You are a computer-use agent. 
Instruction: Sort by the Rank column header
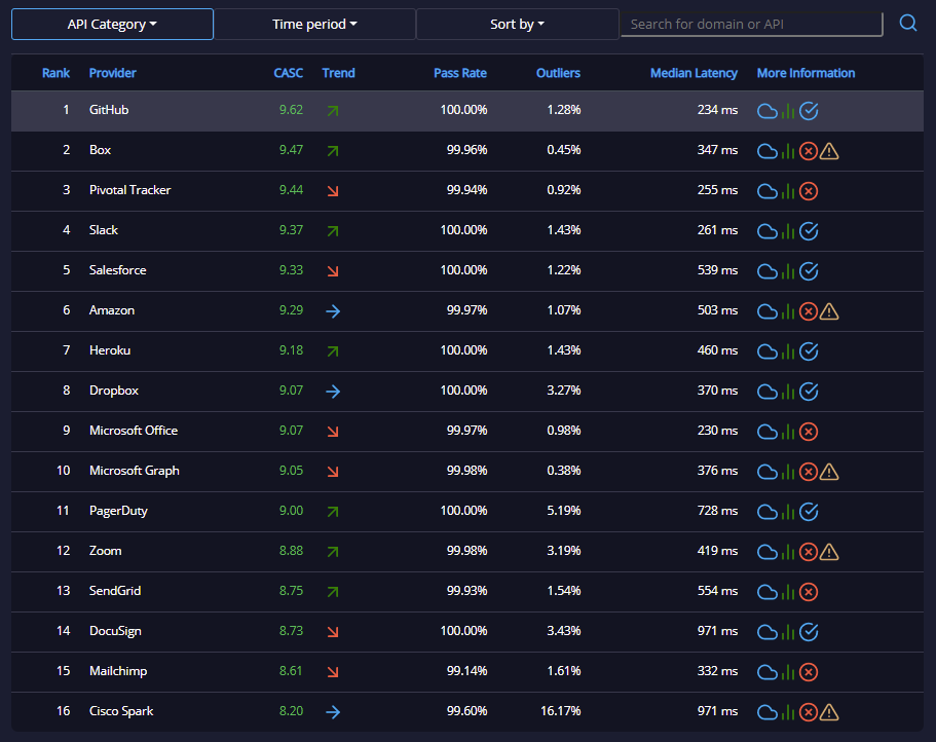pos(56,73)
